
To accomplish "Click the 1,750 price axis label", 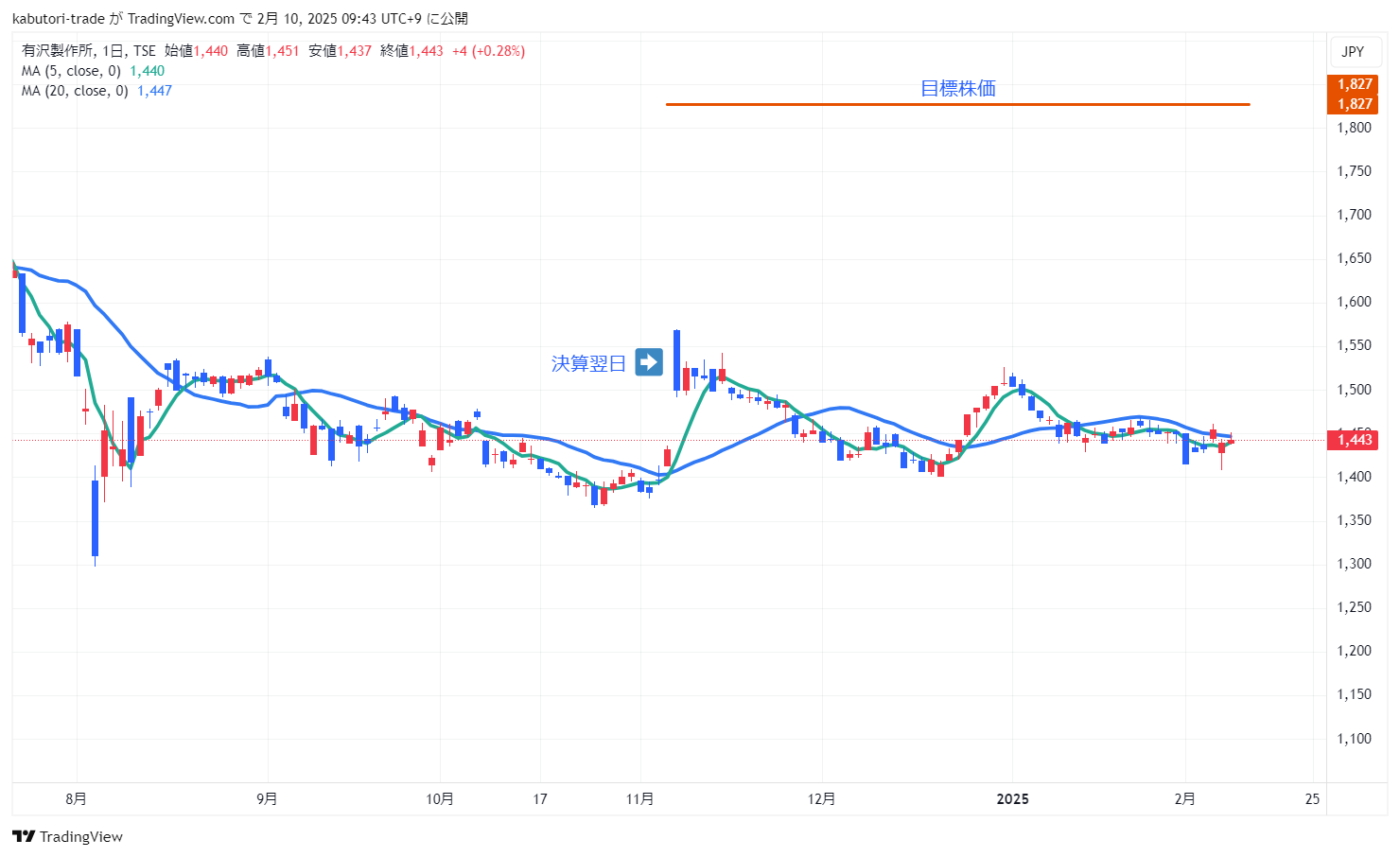I will (x=1354, y=171).
